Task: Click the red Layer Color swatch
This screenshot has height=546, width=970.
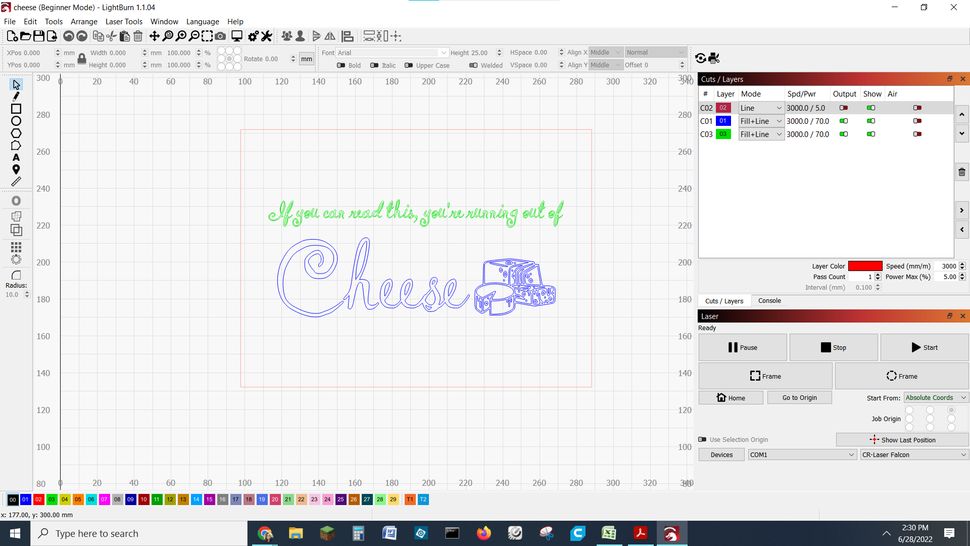Action: click(864, 267)
